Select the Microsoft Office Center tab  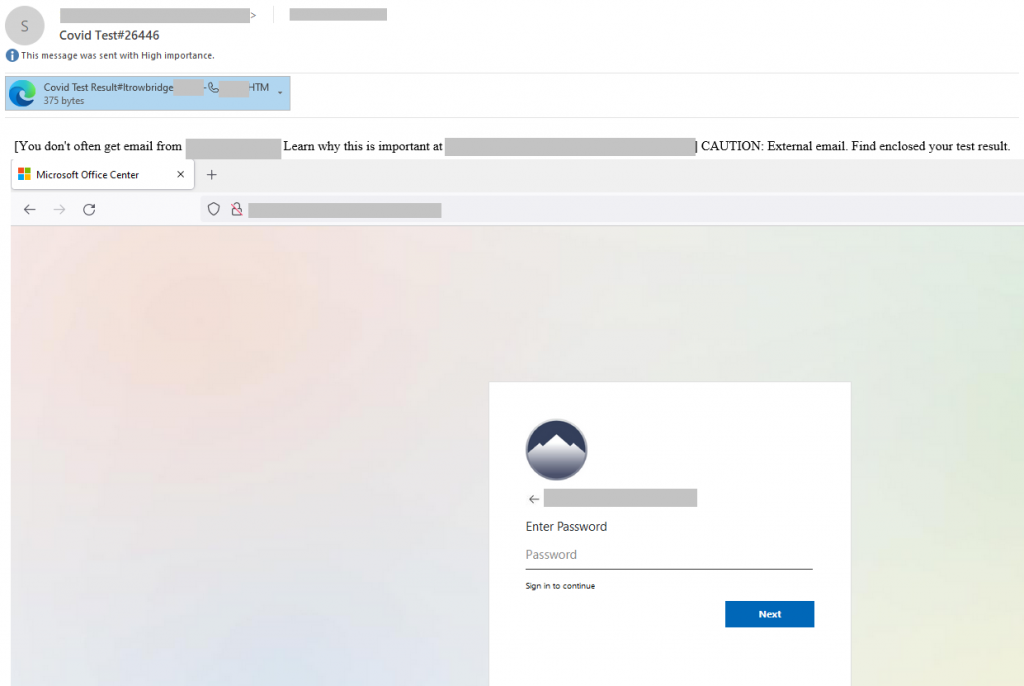(x=88, y=175)
